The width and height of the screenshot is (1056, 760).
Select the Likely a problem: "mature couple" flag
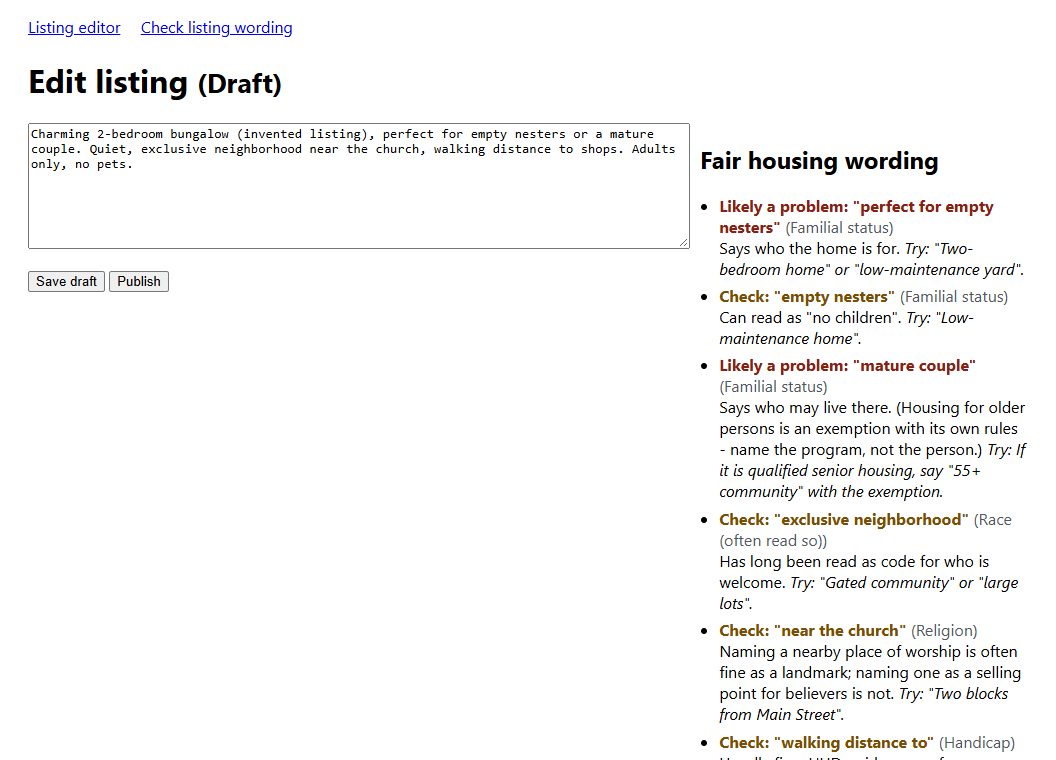pos(847,366)
